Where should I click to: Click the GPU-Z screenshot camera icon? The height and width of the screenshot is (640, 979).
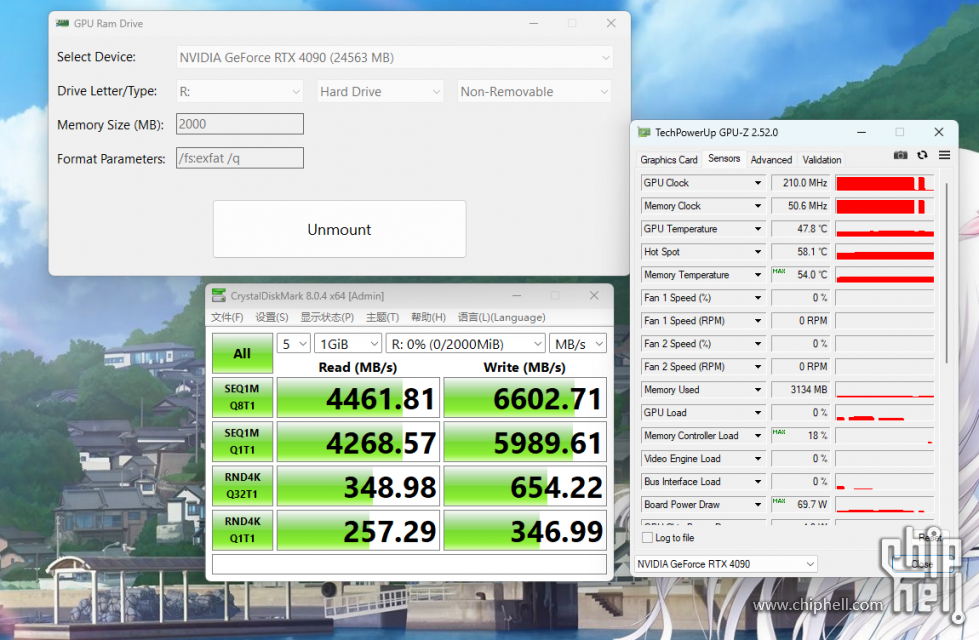[900, 155]
